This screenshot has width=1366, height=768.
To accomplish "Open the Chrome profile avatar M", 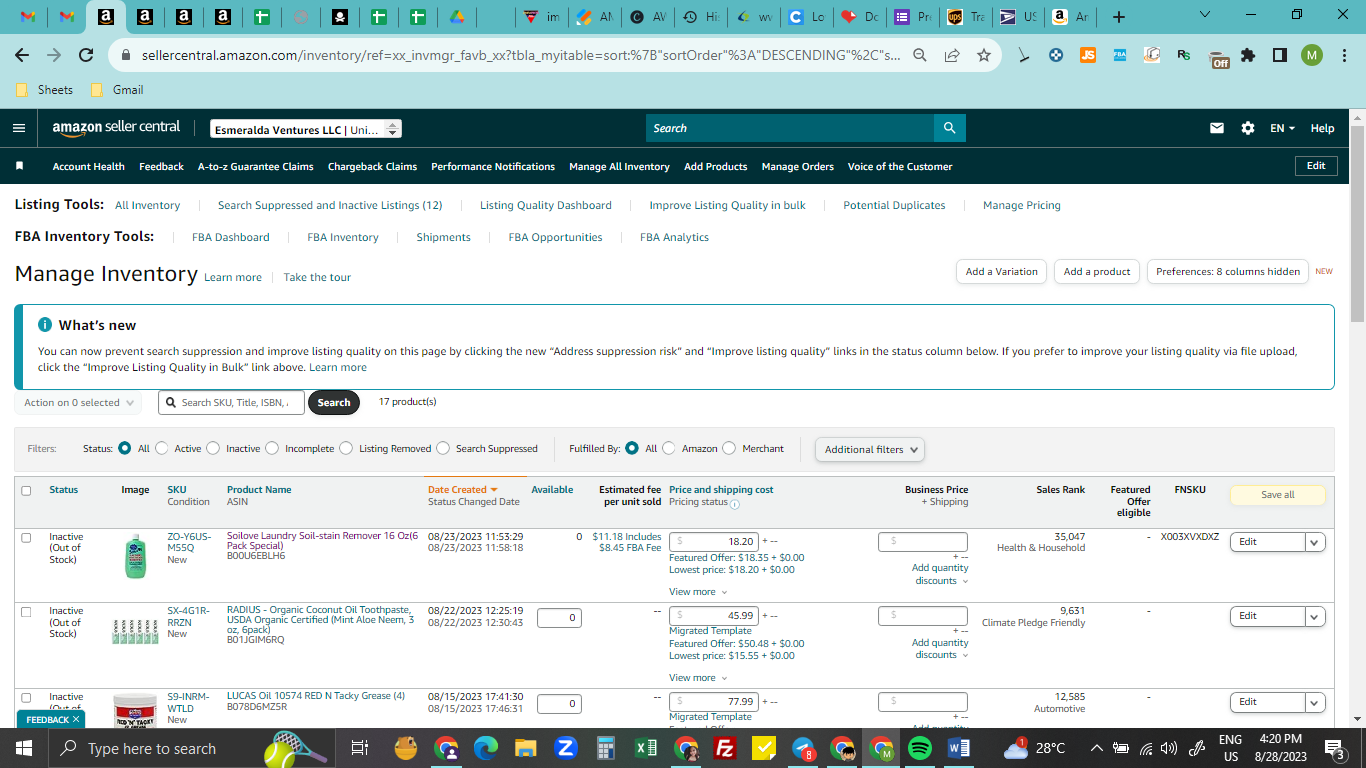I will coord(1312,55).
